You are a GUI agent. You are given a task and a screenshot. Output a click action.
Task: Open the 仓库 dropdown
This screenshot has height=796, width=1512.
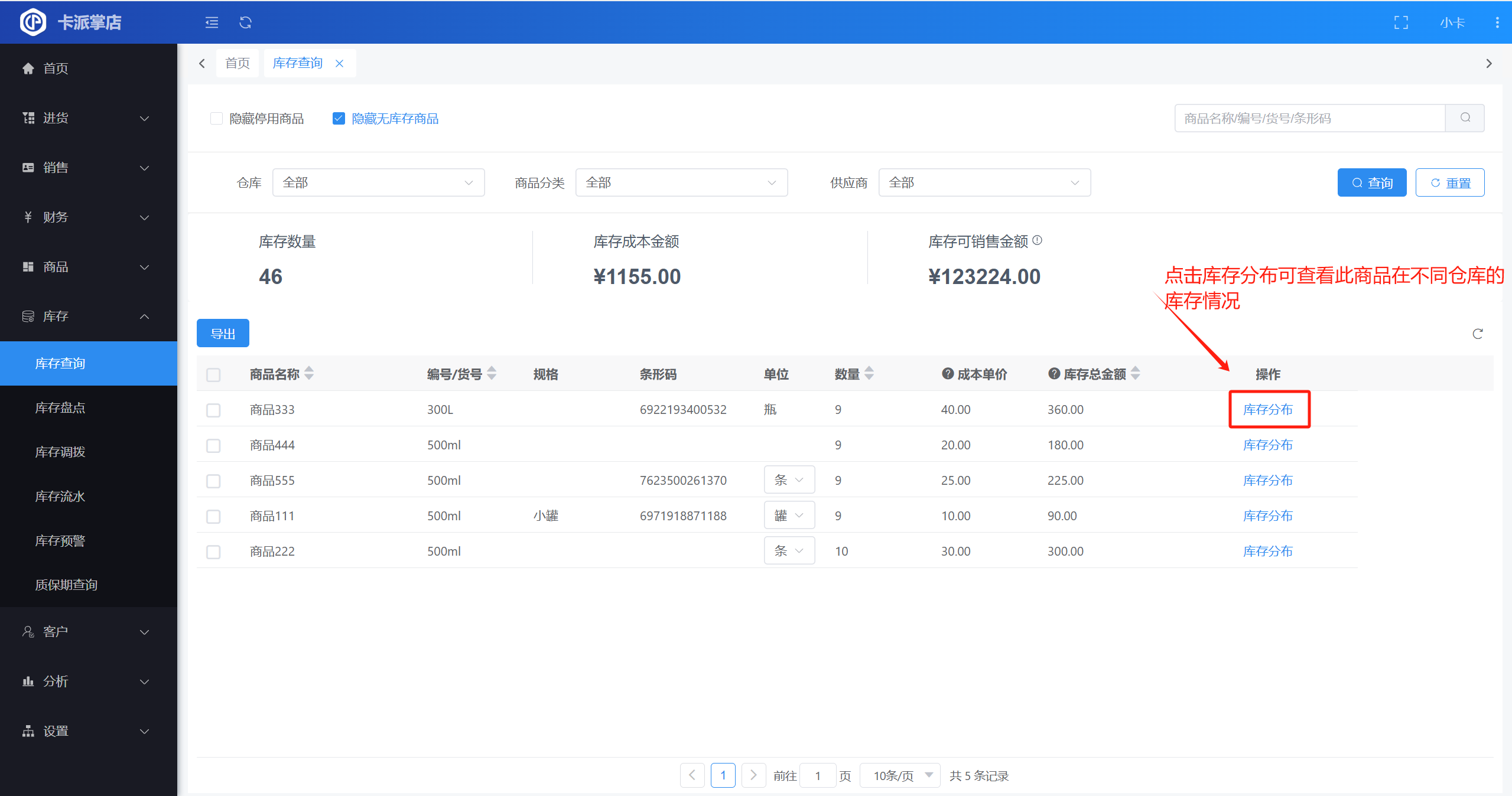[378, 183]
